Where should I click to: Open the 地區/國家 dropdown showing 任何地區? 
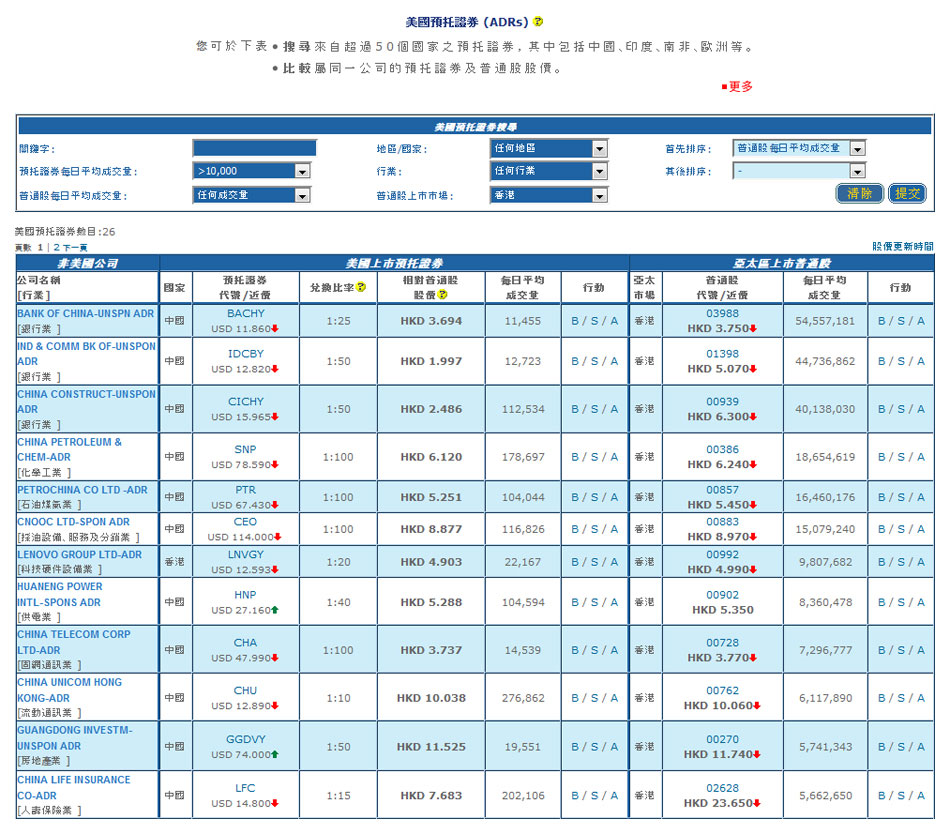tap(548, 148)
